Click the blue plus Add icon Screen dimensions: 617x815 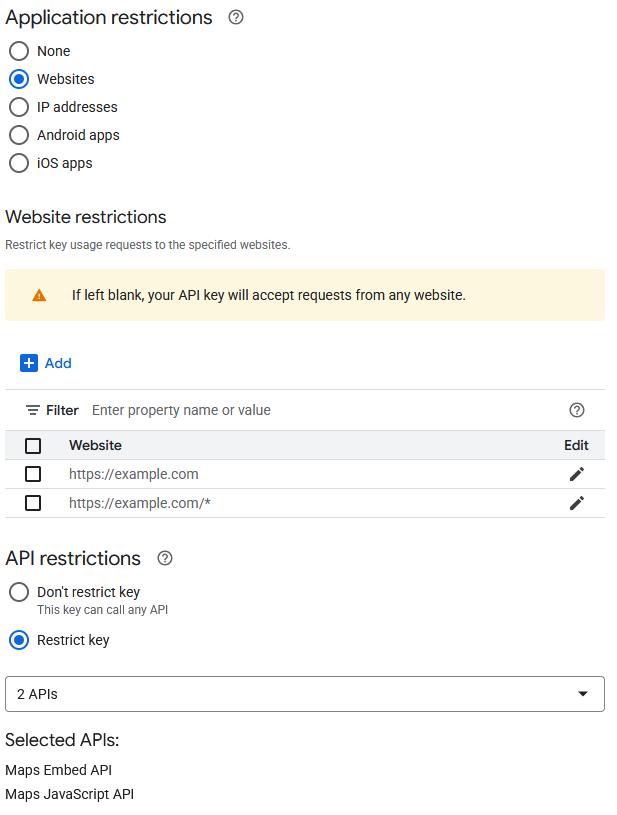click(29, 363)
